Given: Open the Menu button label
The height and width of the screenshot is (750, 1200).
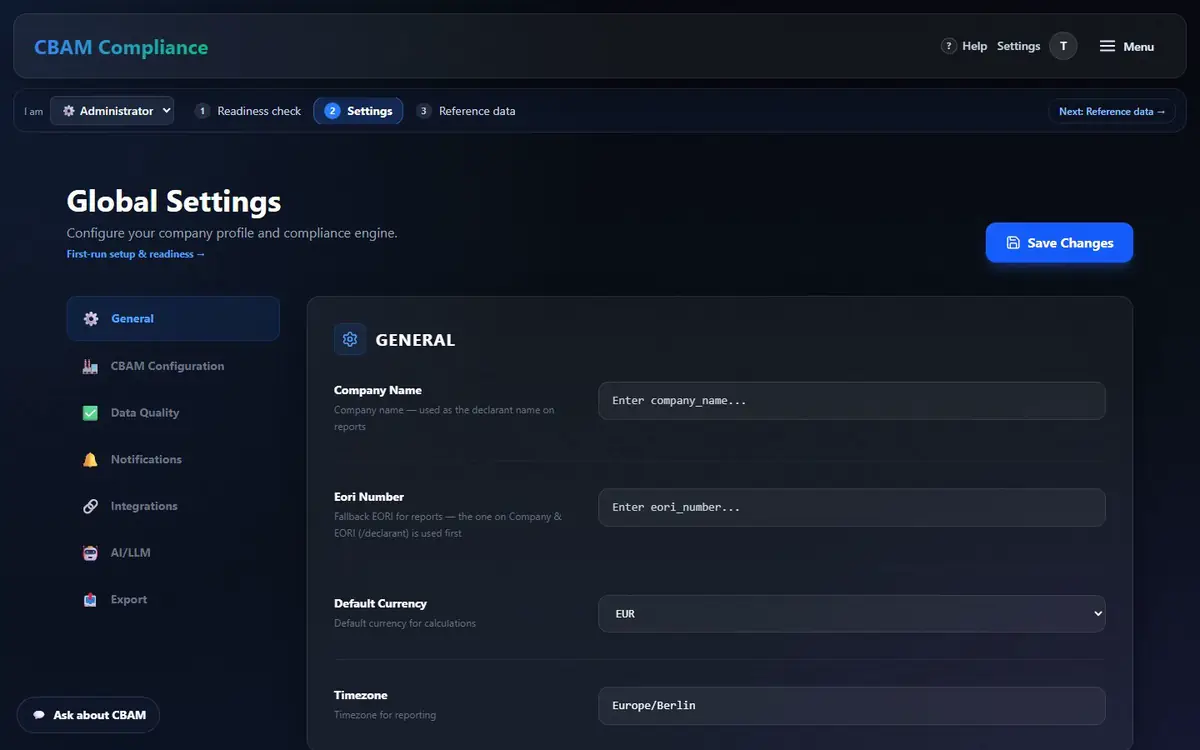Looking at the screenshot, I should click(1139, 47).
